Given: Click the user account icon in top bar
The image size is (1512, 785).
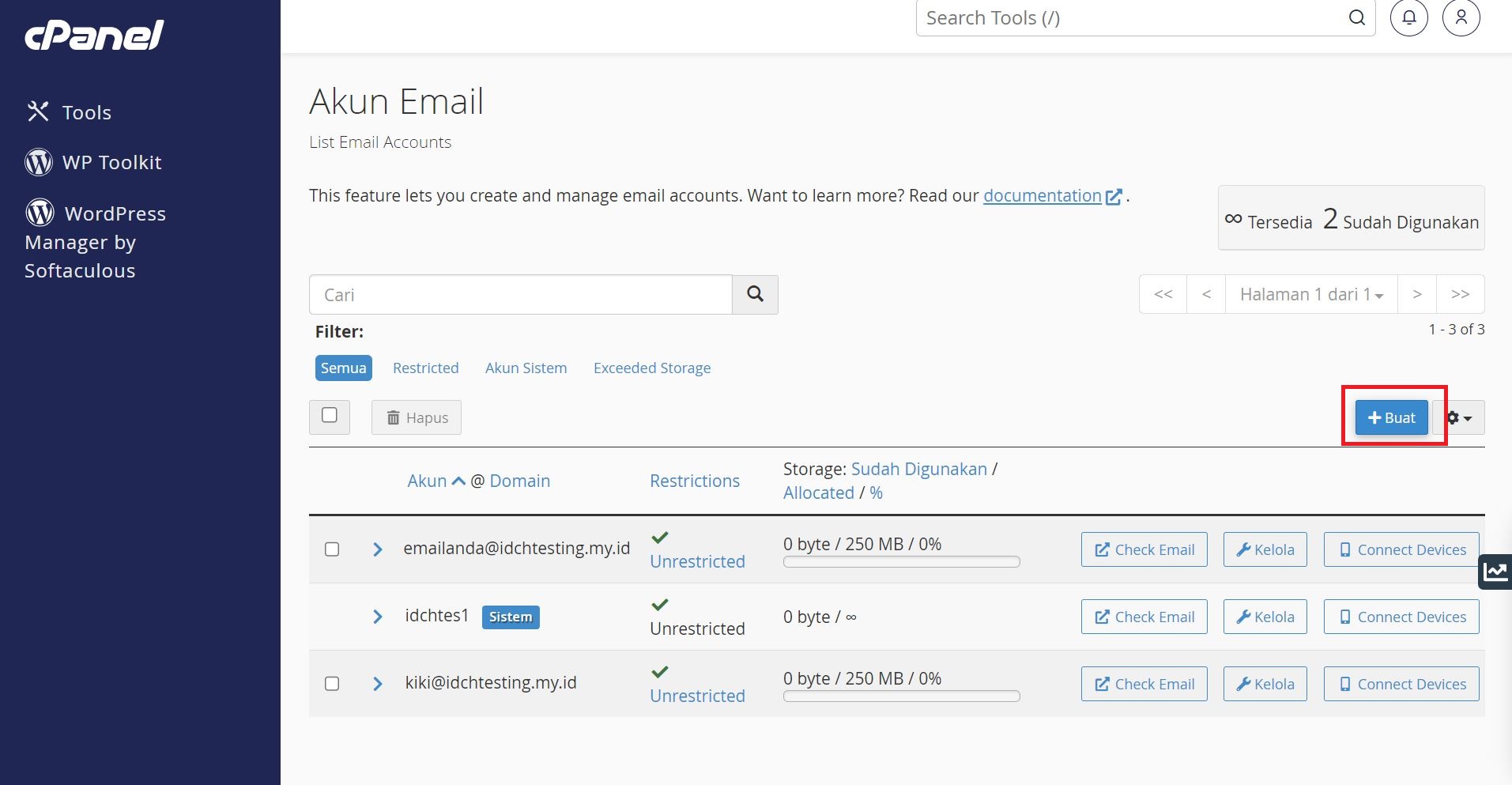Looking at the screenshot, I should 1461,17.
